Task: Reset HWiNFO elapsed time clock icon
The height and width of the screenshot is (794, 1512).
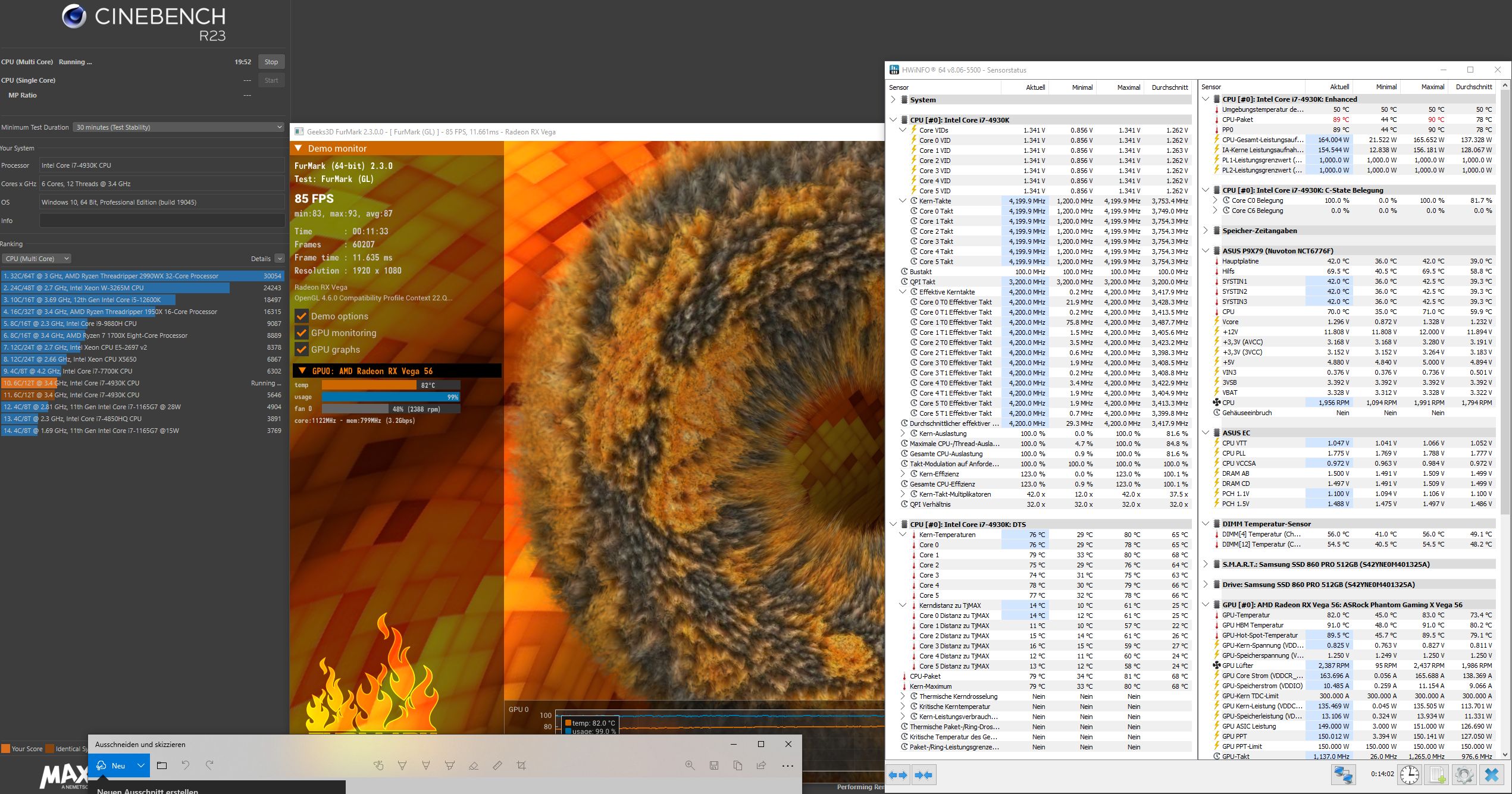Action: click(1409, 775)
